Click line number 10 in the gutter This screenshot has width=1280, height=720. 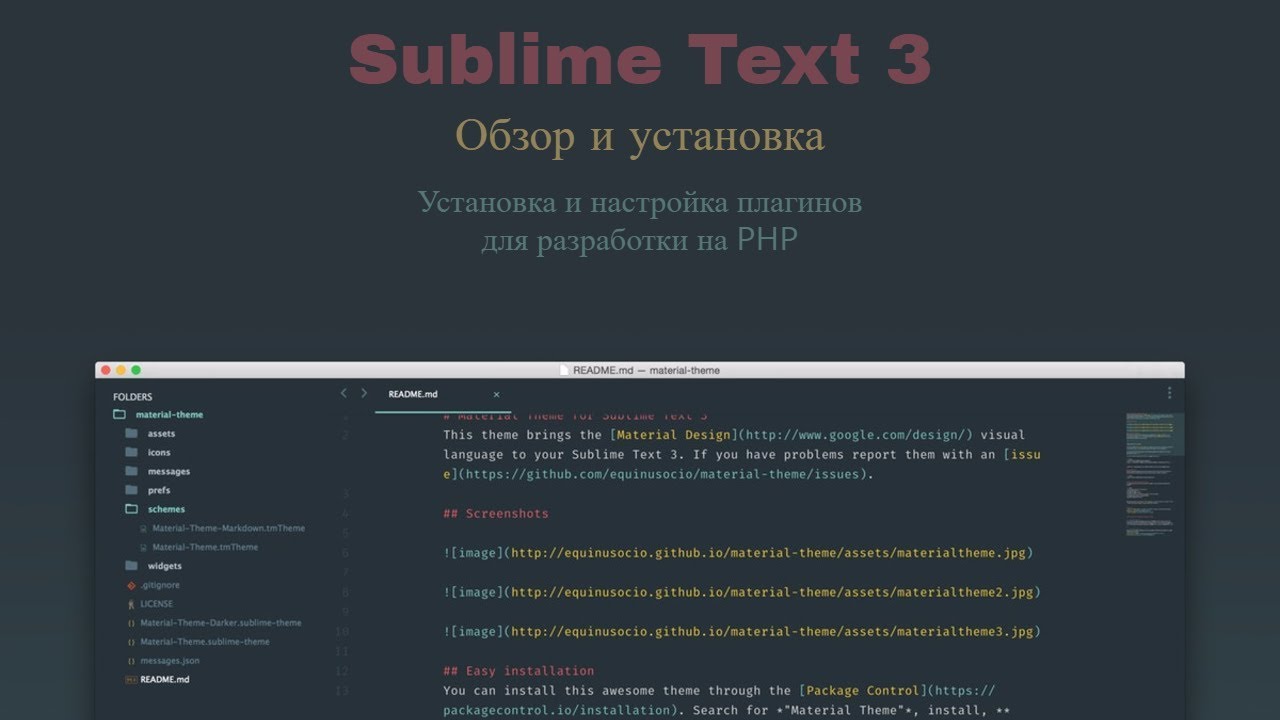342,632
